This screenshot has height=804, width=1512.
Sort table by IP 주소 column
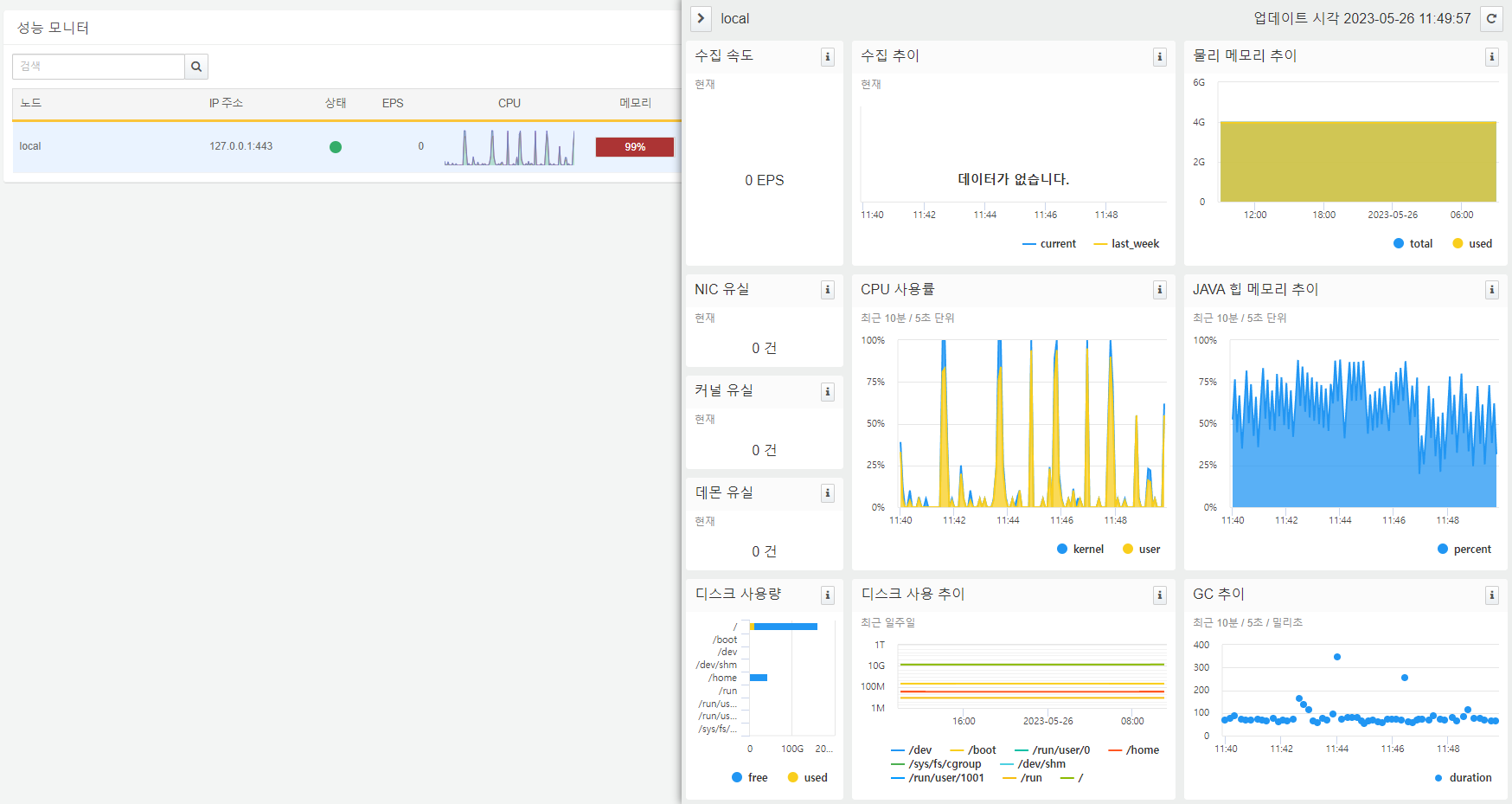pyautogui.click(x=226, y=103)
